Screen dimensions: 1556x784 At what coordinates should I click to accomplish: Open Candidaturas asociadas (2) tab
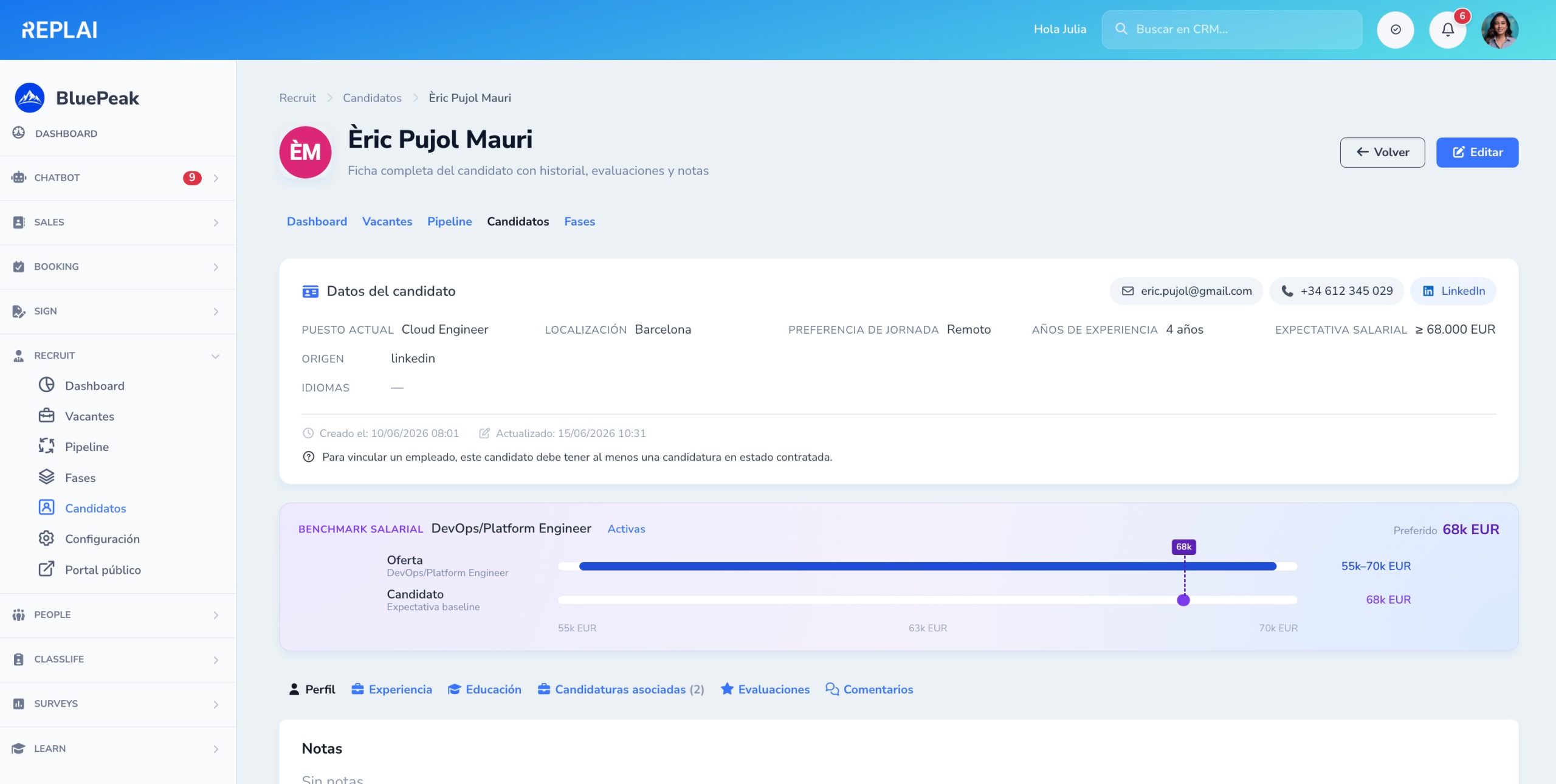tap(621, 689)
